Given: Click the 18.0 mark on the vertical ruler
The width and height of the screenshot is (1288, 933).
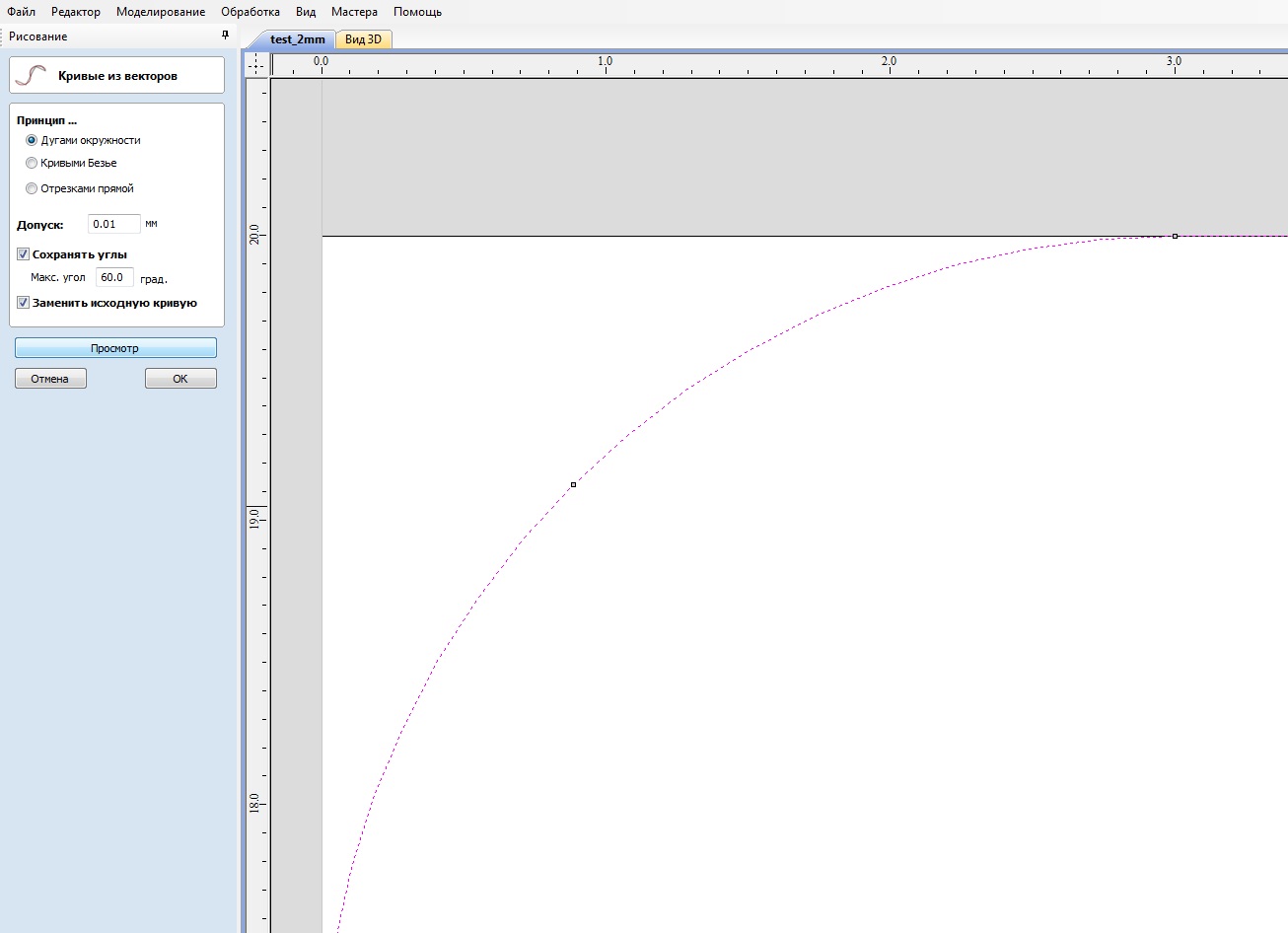Looking at the screenshot, I should 254,803.
